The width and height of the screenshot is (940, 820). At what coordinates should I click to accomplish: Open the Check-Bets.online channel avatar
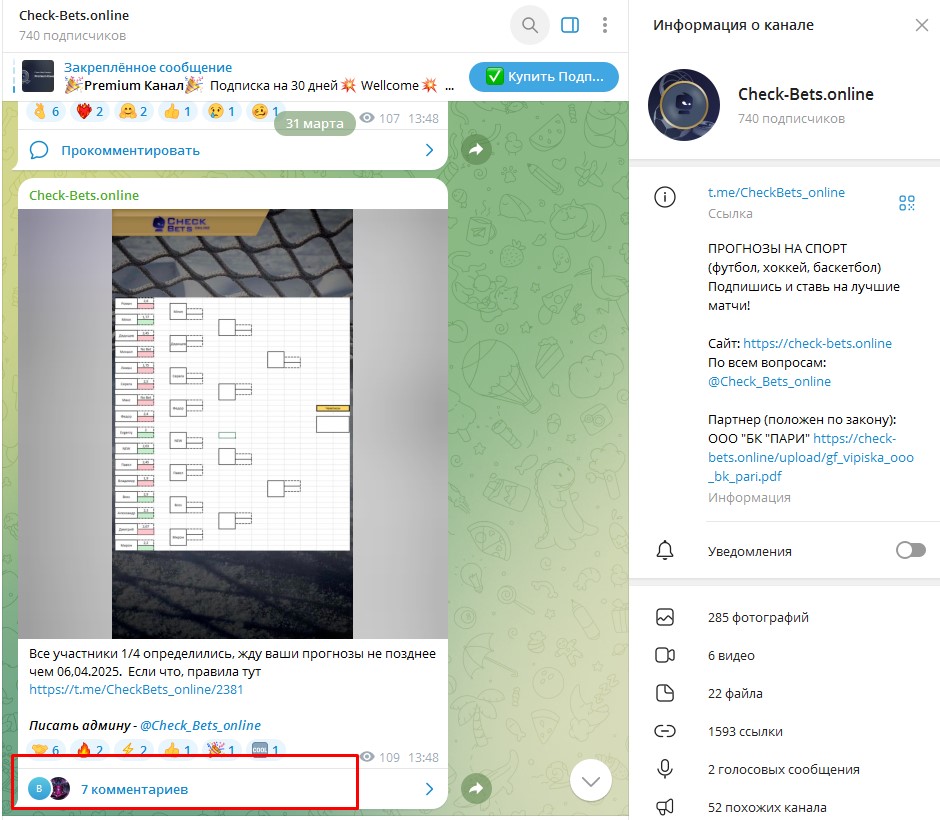pos(683,105)
